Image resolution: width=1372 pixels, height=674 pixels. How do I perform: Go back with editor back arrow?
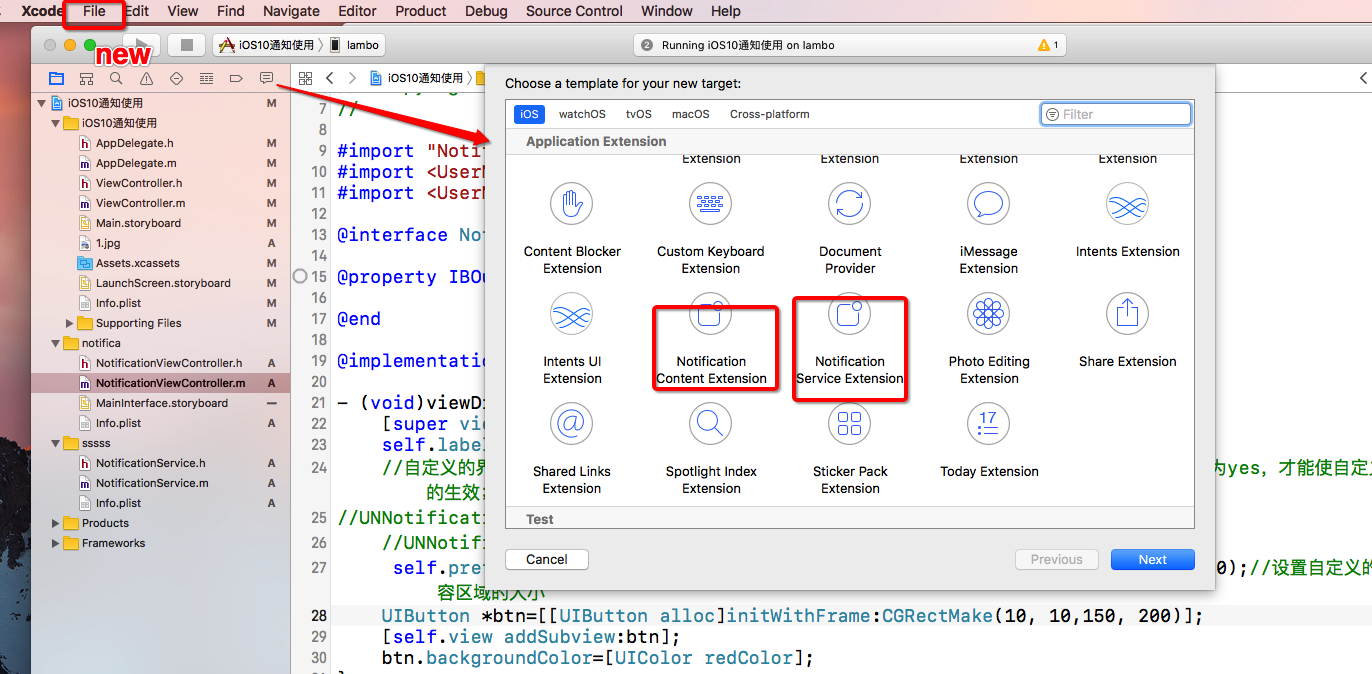(x=329, y=78)
